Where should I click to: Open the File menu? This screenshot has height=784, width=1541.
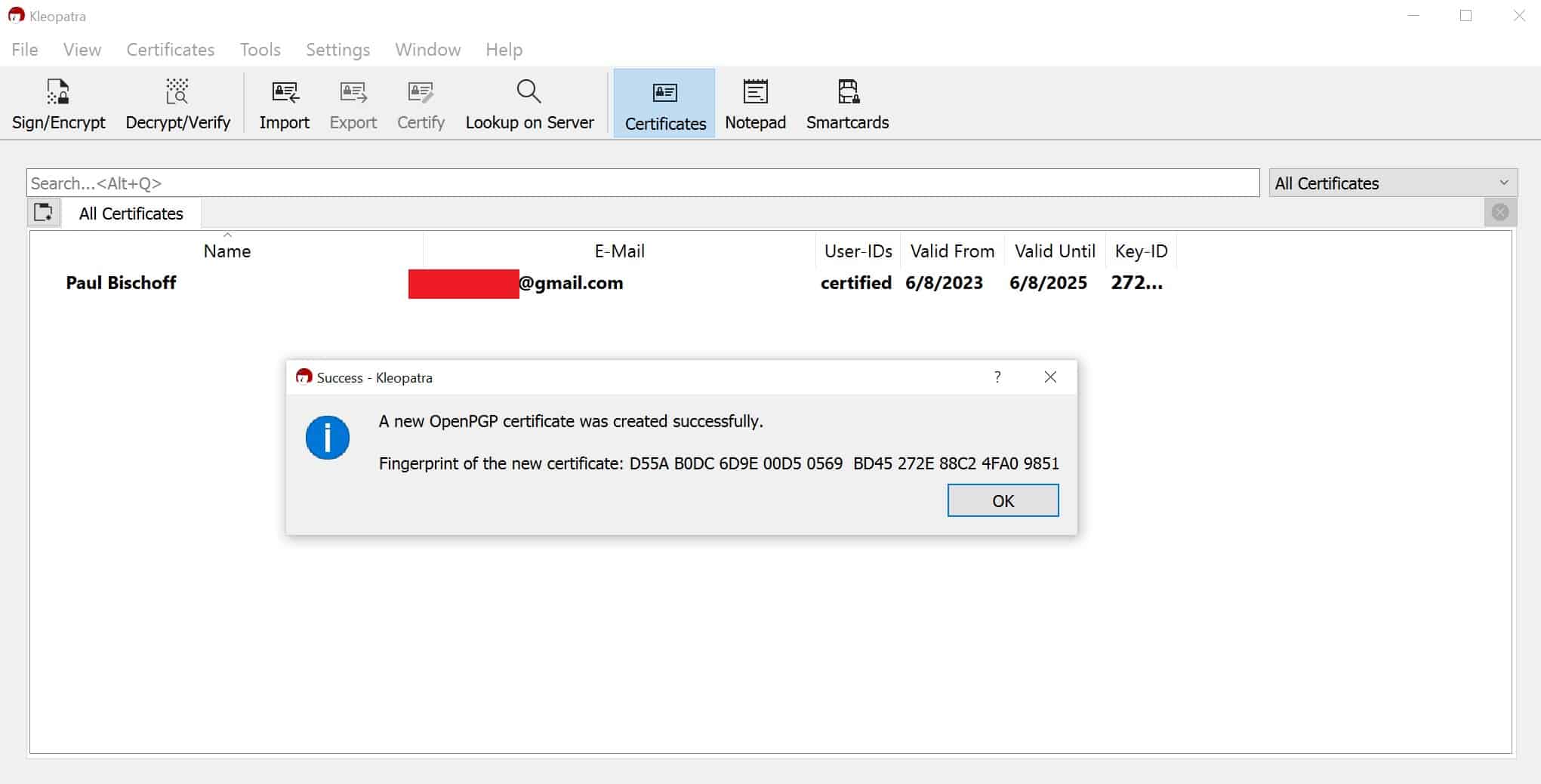pyautogui.click(x=25, y=50)
